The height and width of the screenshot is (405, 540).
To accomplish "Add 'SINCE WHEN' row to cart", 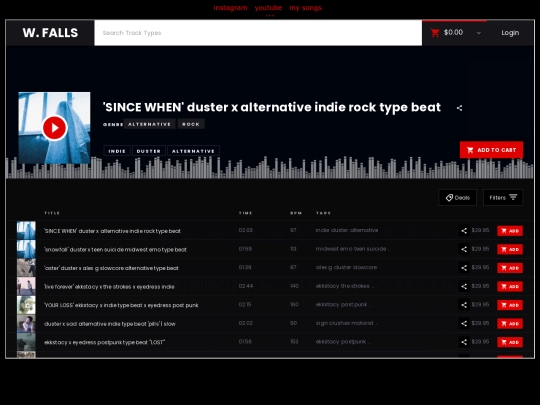I will click(x=510, y=231).
